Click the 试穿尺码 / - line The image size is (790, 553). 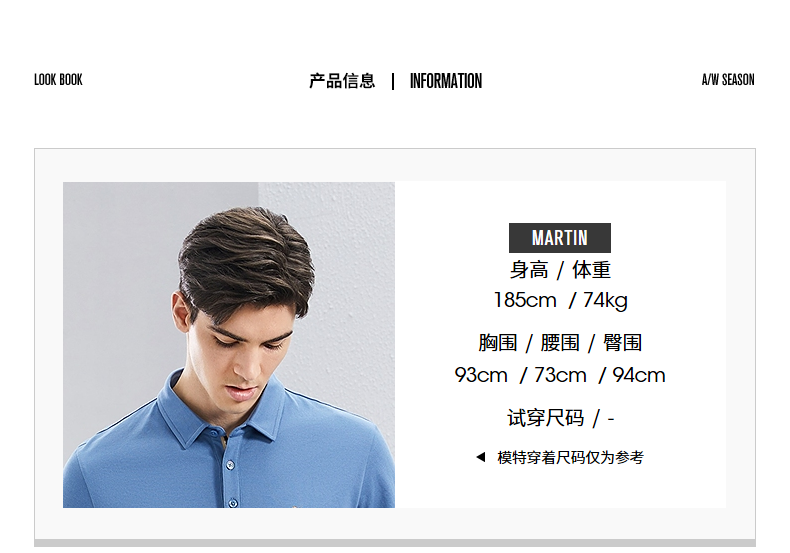pyautogui.click(x=560, y=418)
